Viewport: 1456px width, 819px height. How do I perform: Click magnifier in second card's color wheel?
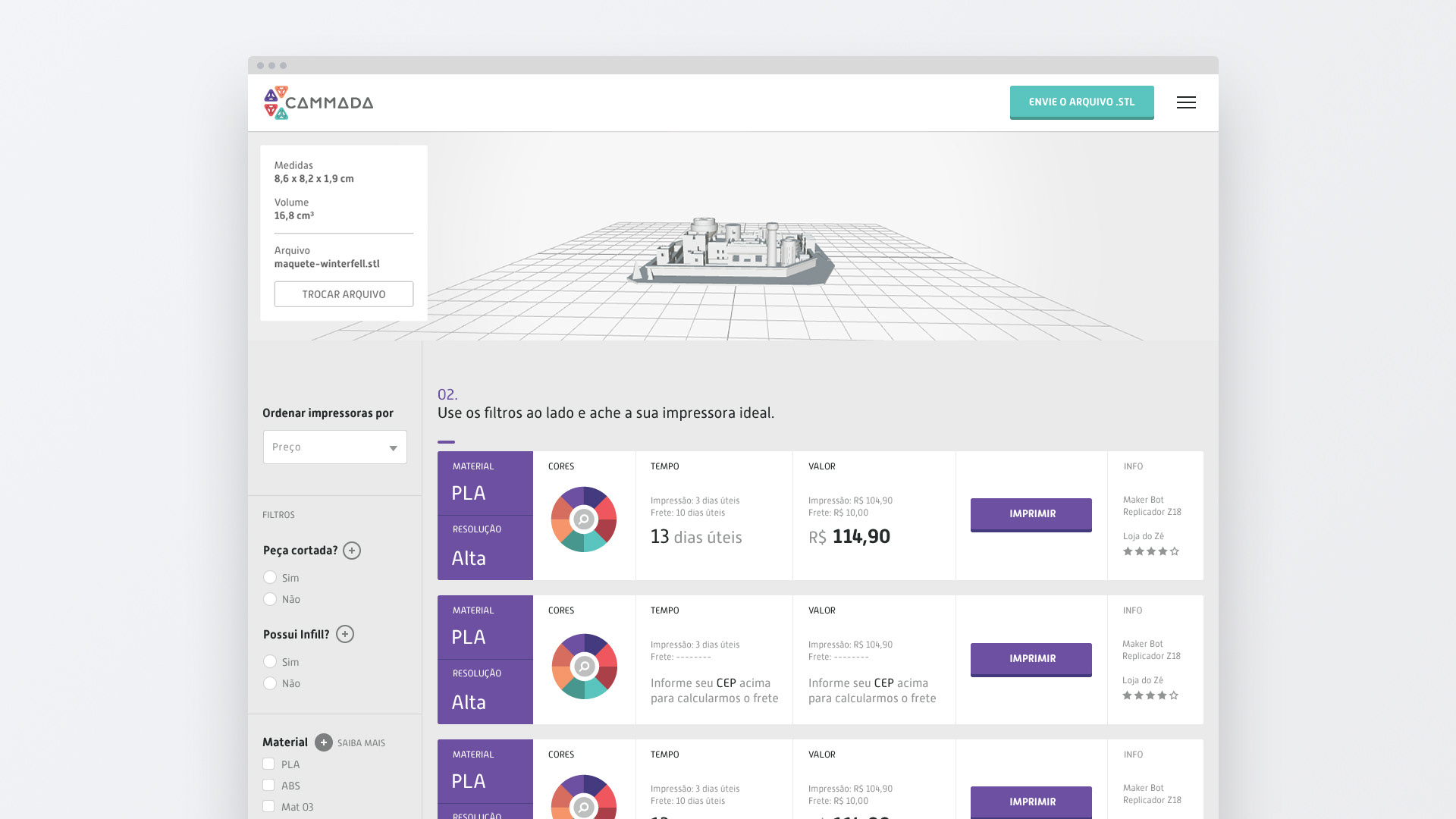coord(584,666)
